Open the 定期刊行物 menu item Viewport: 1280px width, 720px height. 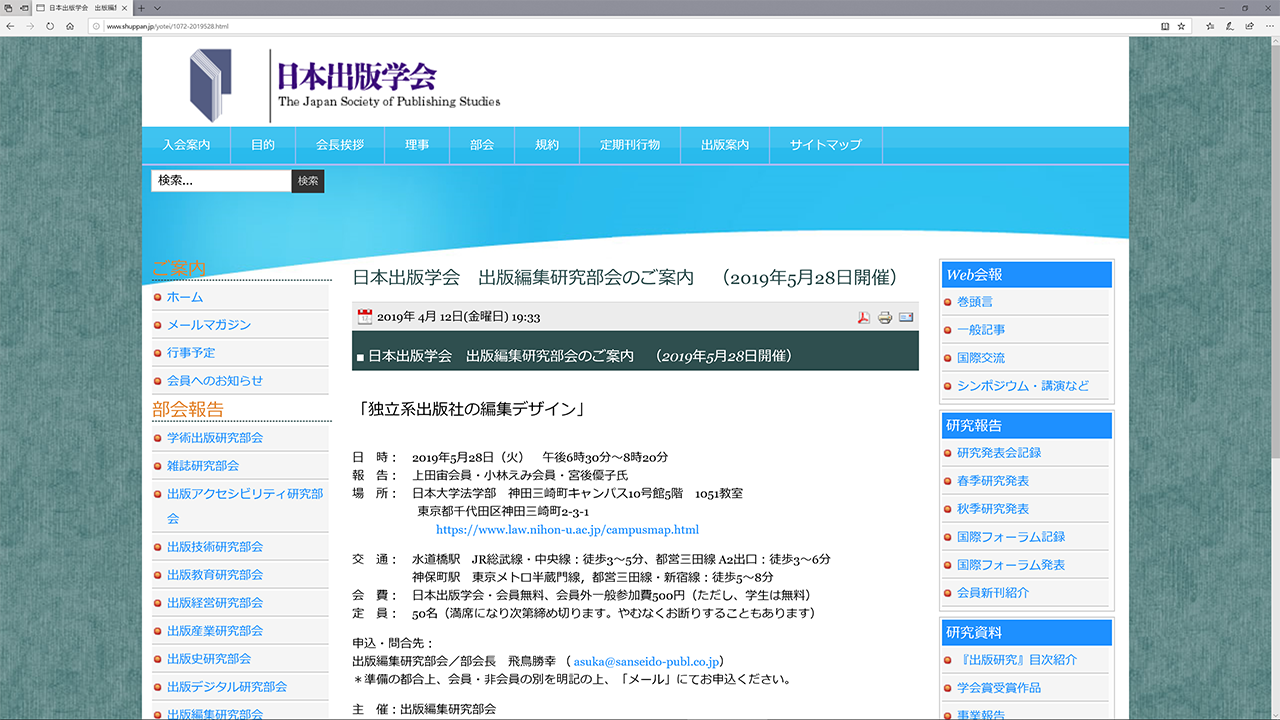[630, 145]
